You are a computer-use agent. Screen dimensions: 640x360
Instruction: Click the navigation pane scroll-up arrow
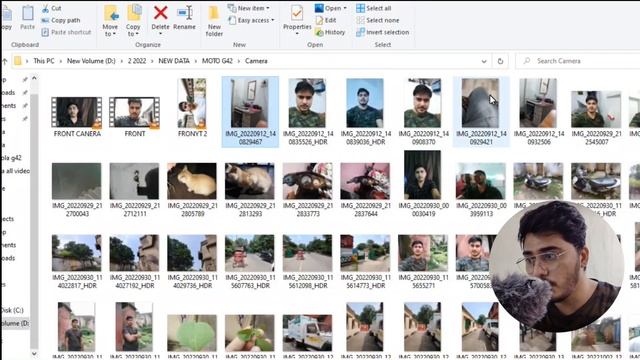[34, 78]
